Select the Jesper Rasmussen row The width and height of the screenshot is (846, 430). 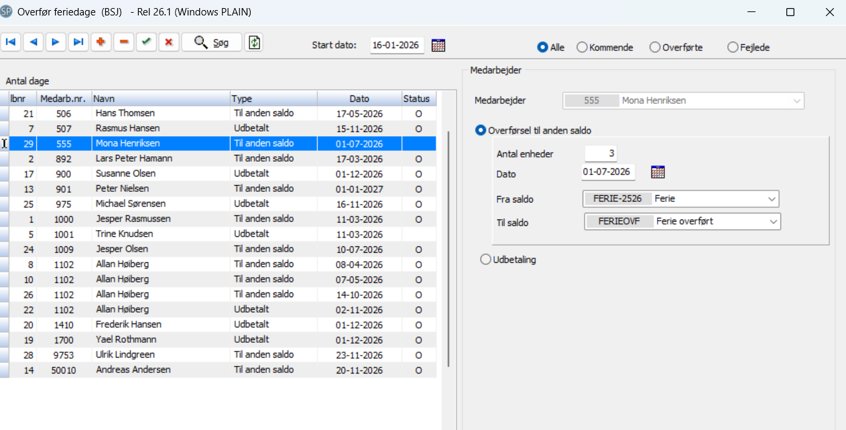(x=218, y=219)
